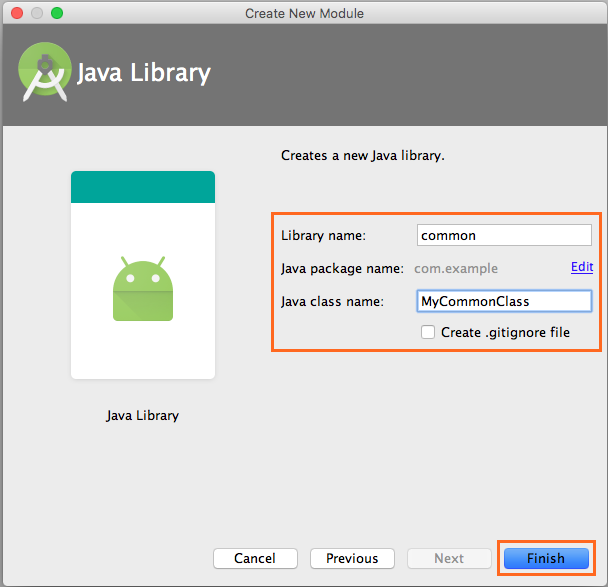Click the 'Java Library' header title

pos(143,73)
